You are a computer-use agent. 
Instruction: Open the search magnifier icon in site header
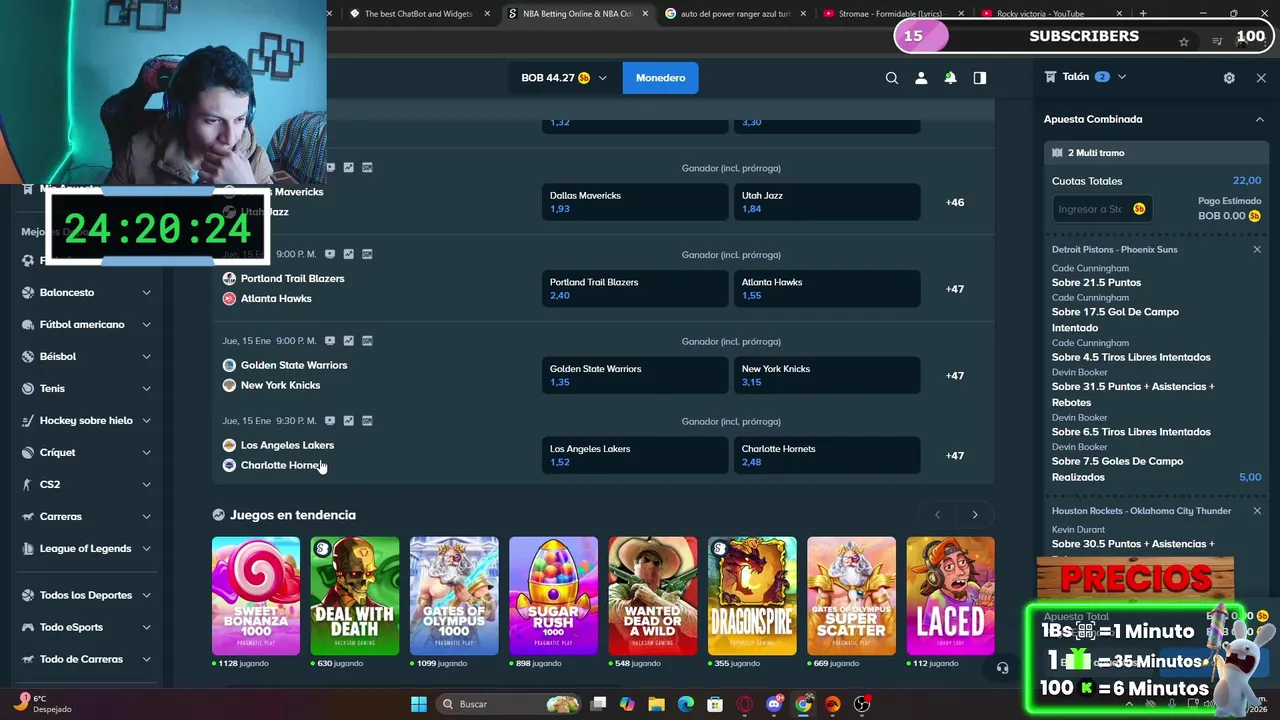(892, 78)
